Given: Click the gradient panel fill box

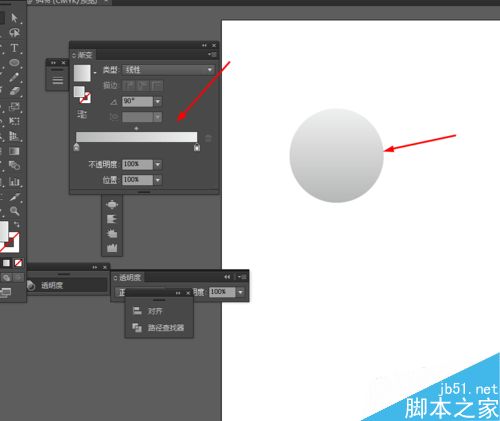Looking at the screenshot, I should coord(79,91).
